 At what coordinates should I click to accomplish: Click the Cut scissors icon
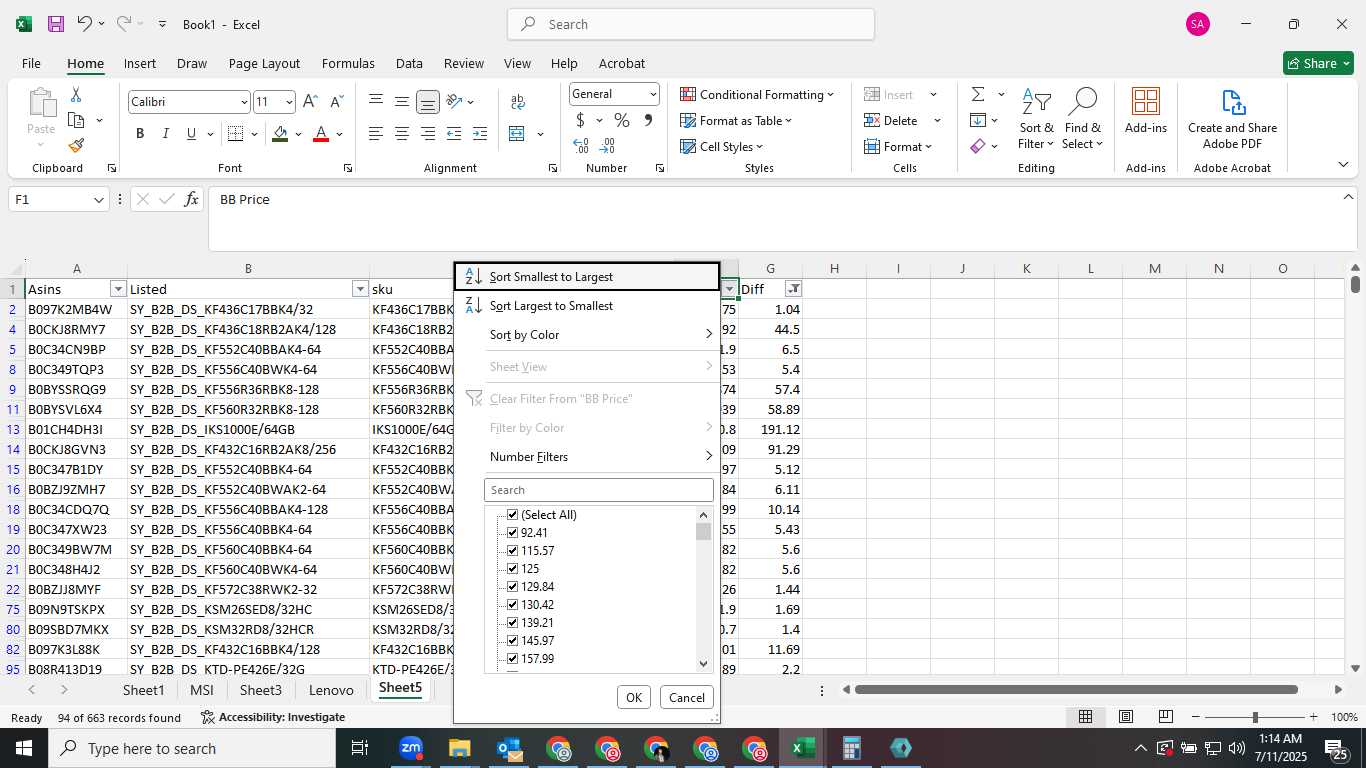[76, 95]
